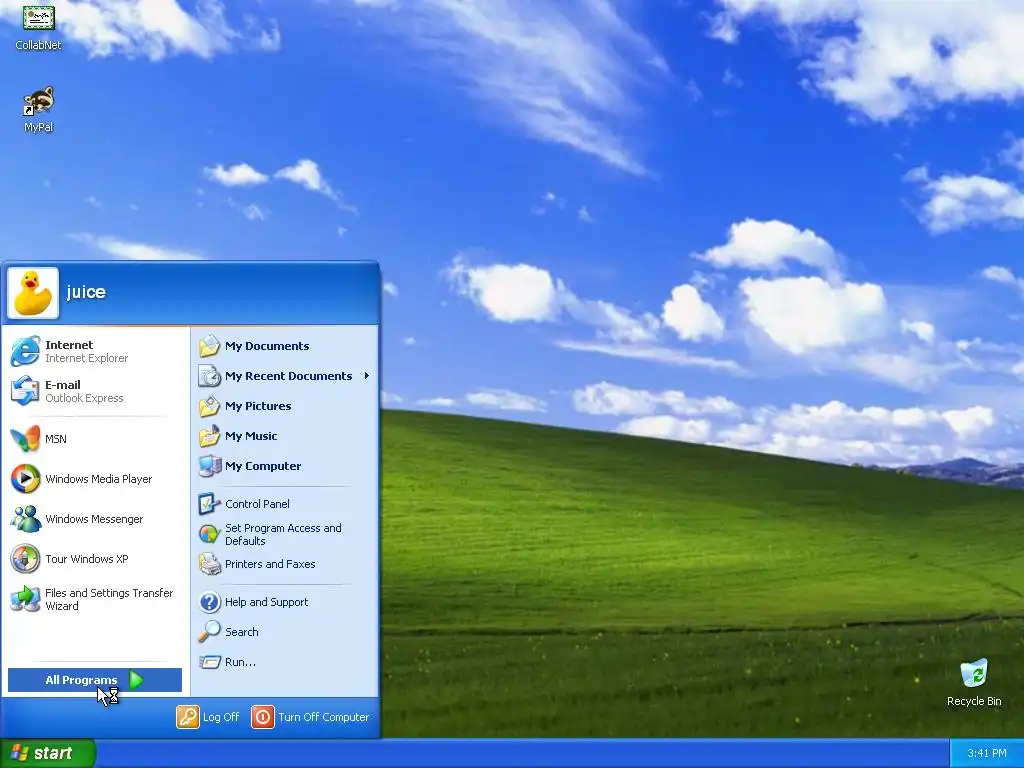This screenshot has height=768, width=1024.
Task: Open the Run... dialog icon
Action: point(210,662)
